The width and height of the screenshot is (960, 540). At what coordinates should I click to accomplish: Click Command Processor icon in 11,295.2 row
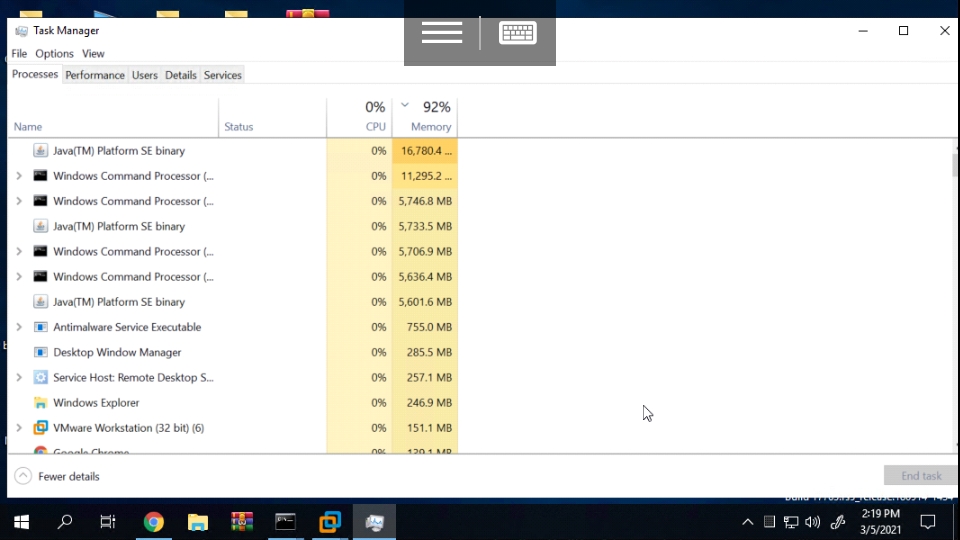(x=40, y=176)
